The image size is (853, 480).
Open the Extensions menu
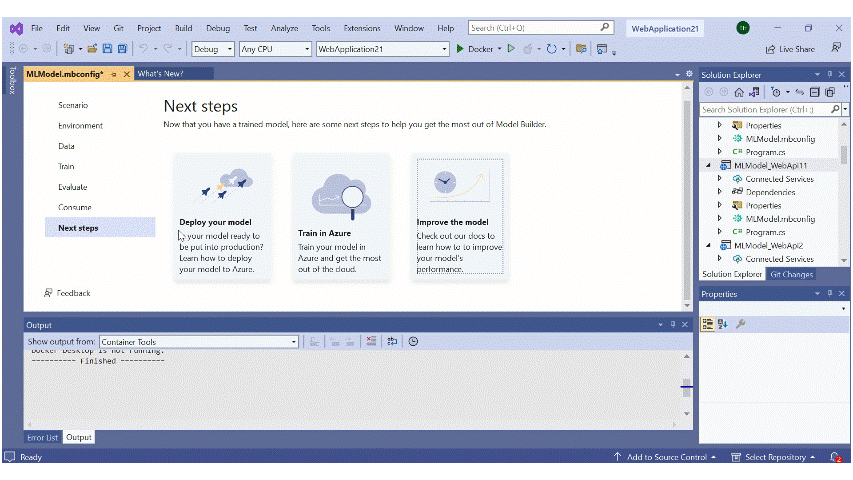362,28
